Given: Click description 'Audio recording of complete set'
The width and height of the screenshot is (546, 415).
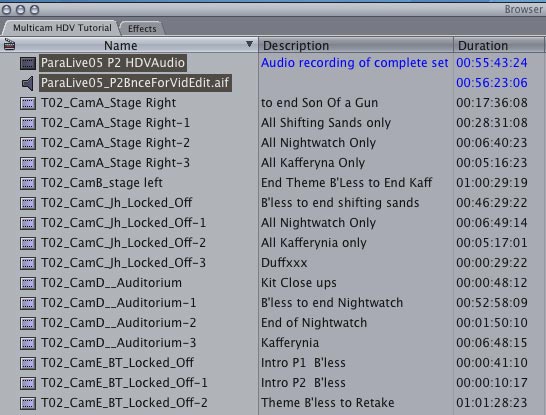Looking at the screenshot, I should coord(354,63).
